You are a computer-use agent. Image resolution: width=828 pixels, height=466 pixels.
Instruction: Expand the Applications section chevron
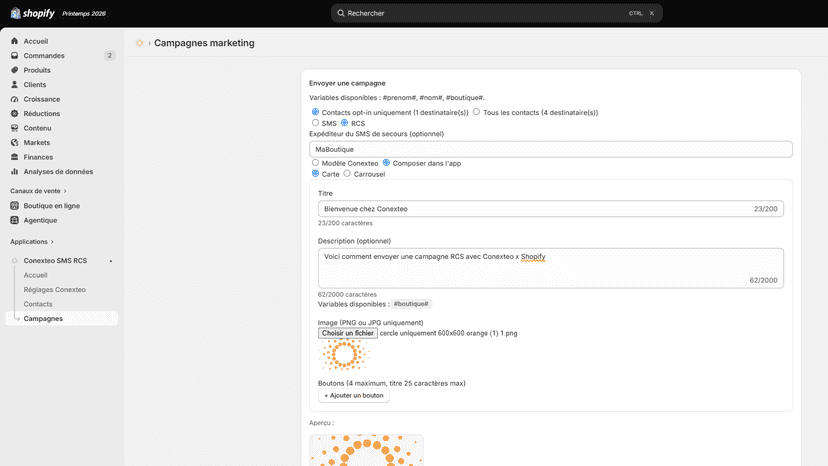[52, 242]
